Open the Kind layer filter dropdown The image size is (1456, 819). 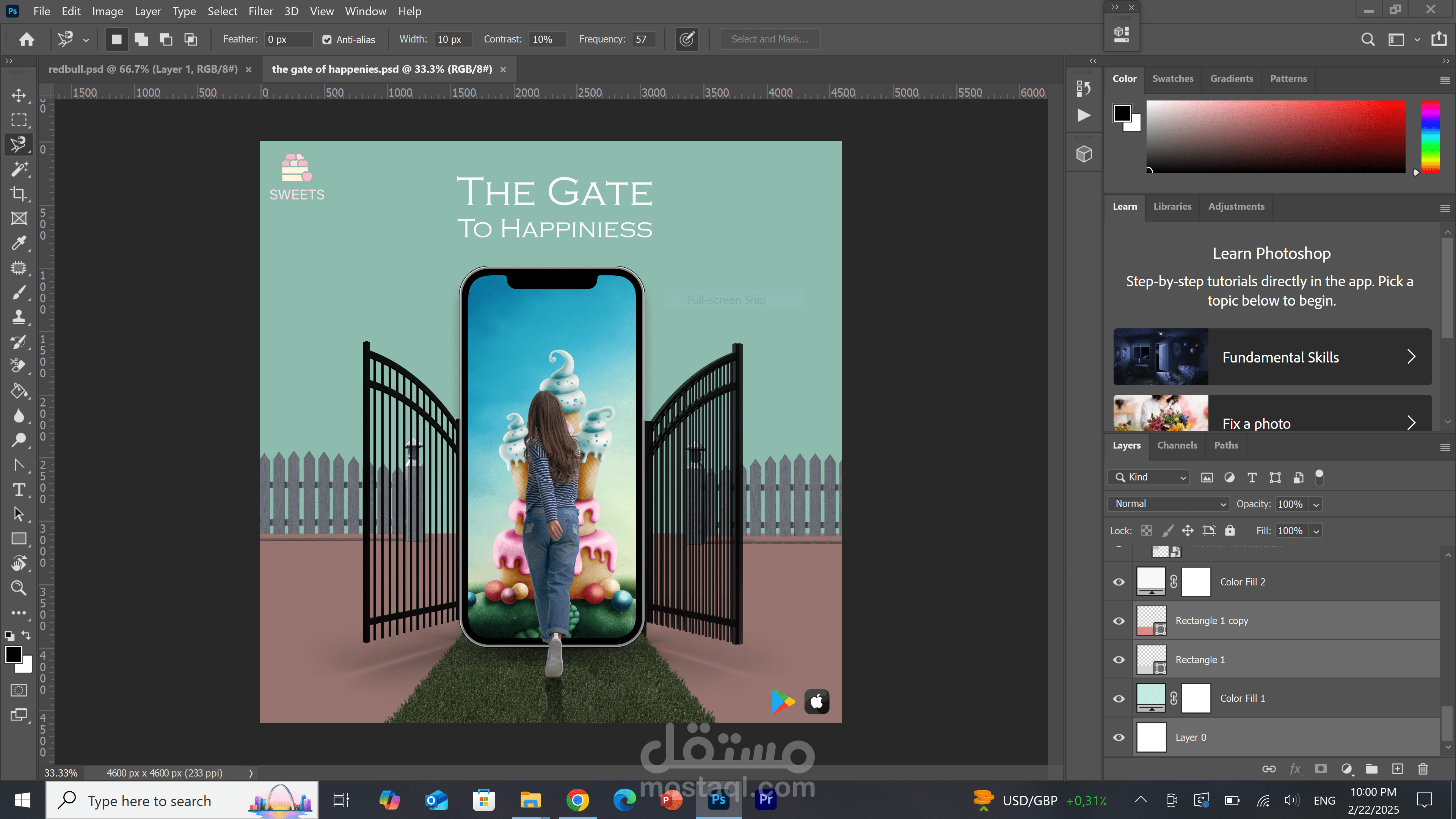click(x=1149, y=477)
